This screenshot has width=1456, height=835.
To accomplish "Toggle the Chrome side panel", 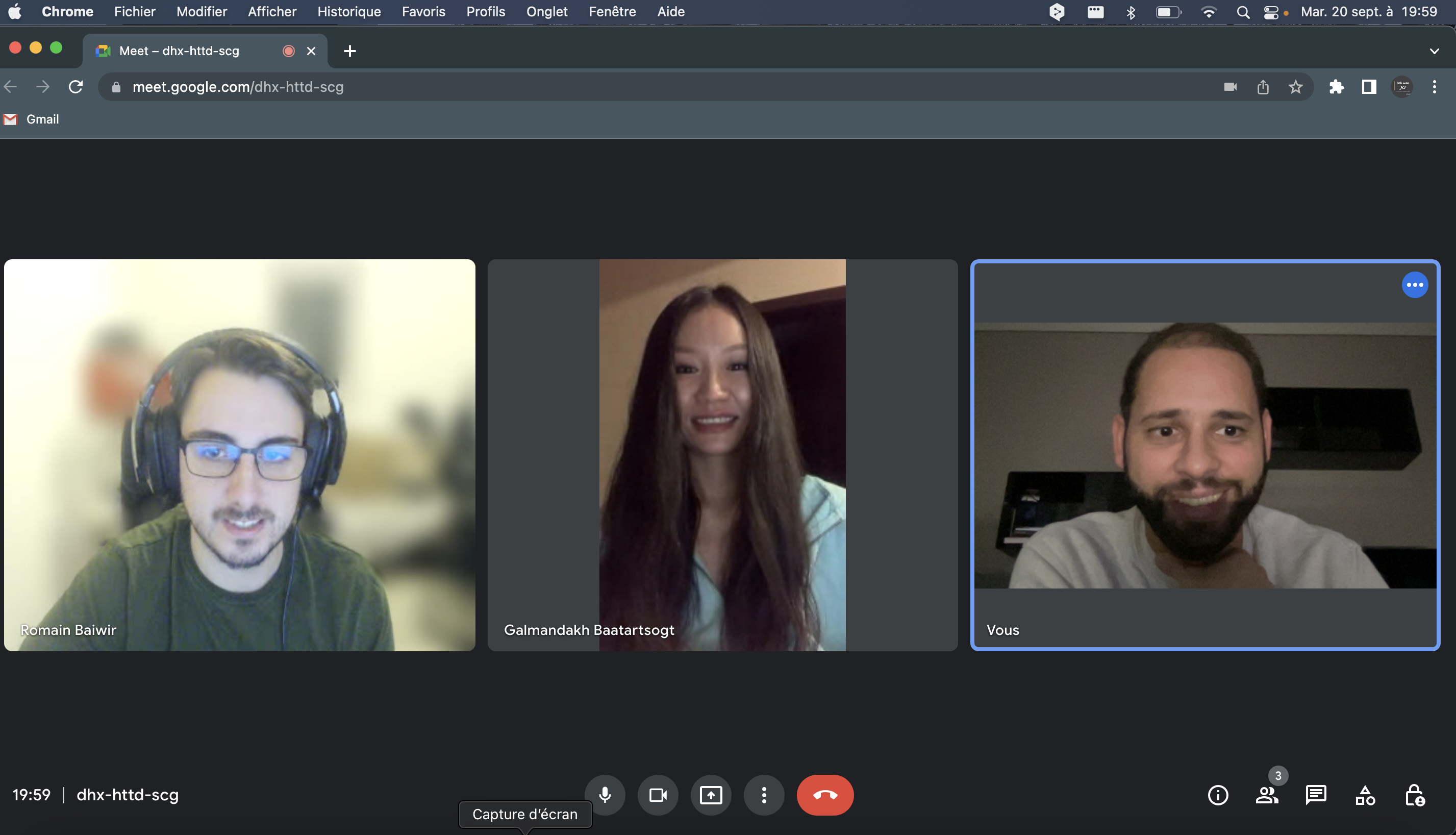I will [1369, 87].
